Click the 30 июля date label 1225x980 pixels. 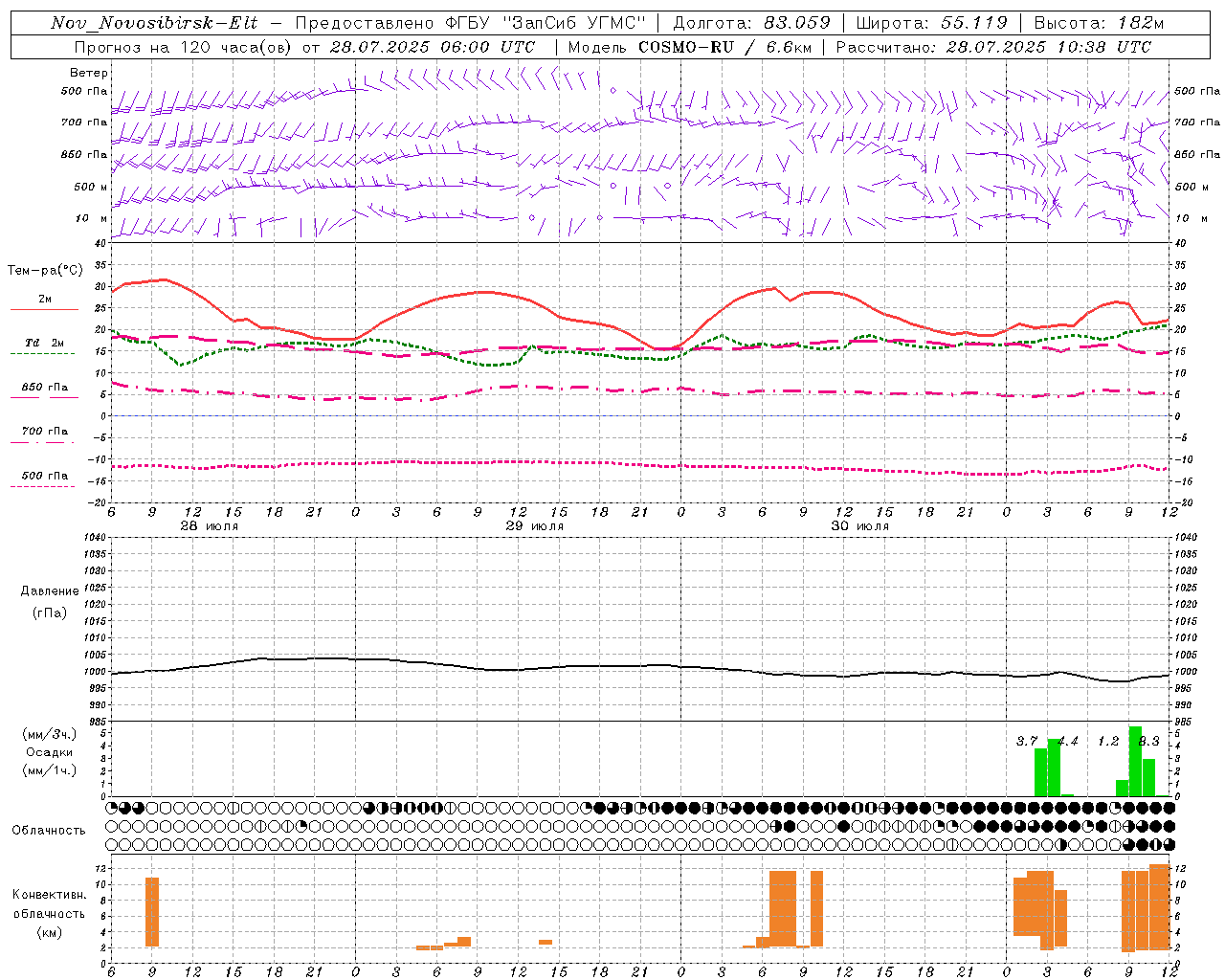[x=860, y=526]
